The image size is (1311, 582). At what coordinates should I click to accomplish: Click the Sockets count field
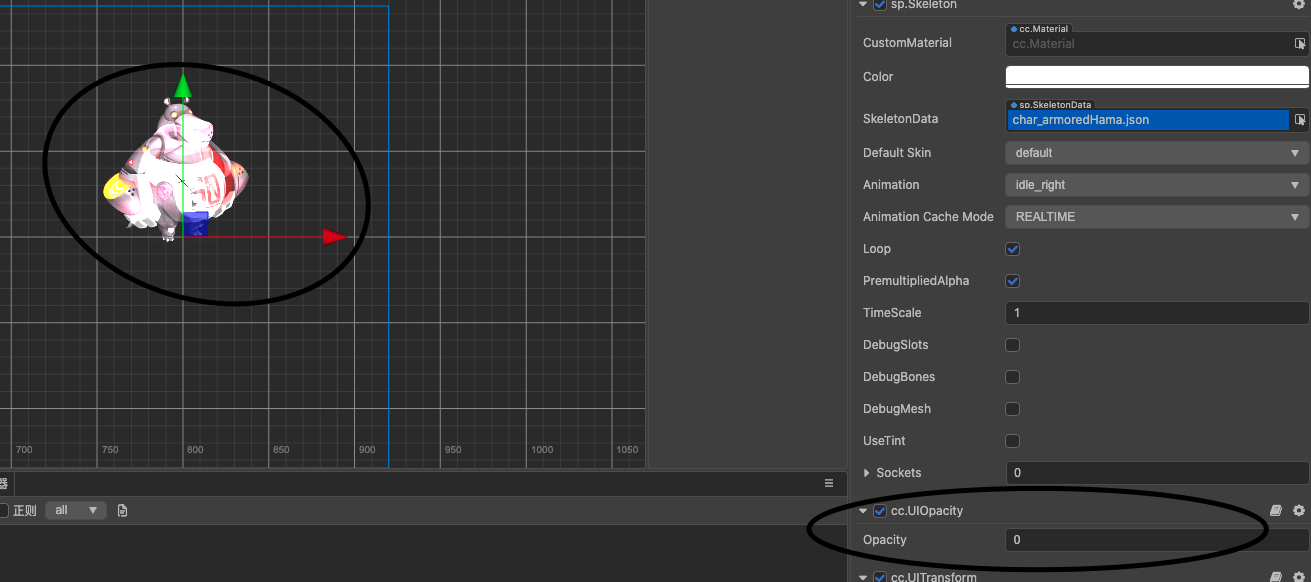coord(1157,473)
